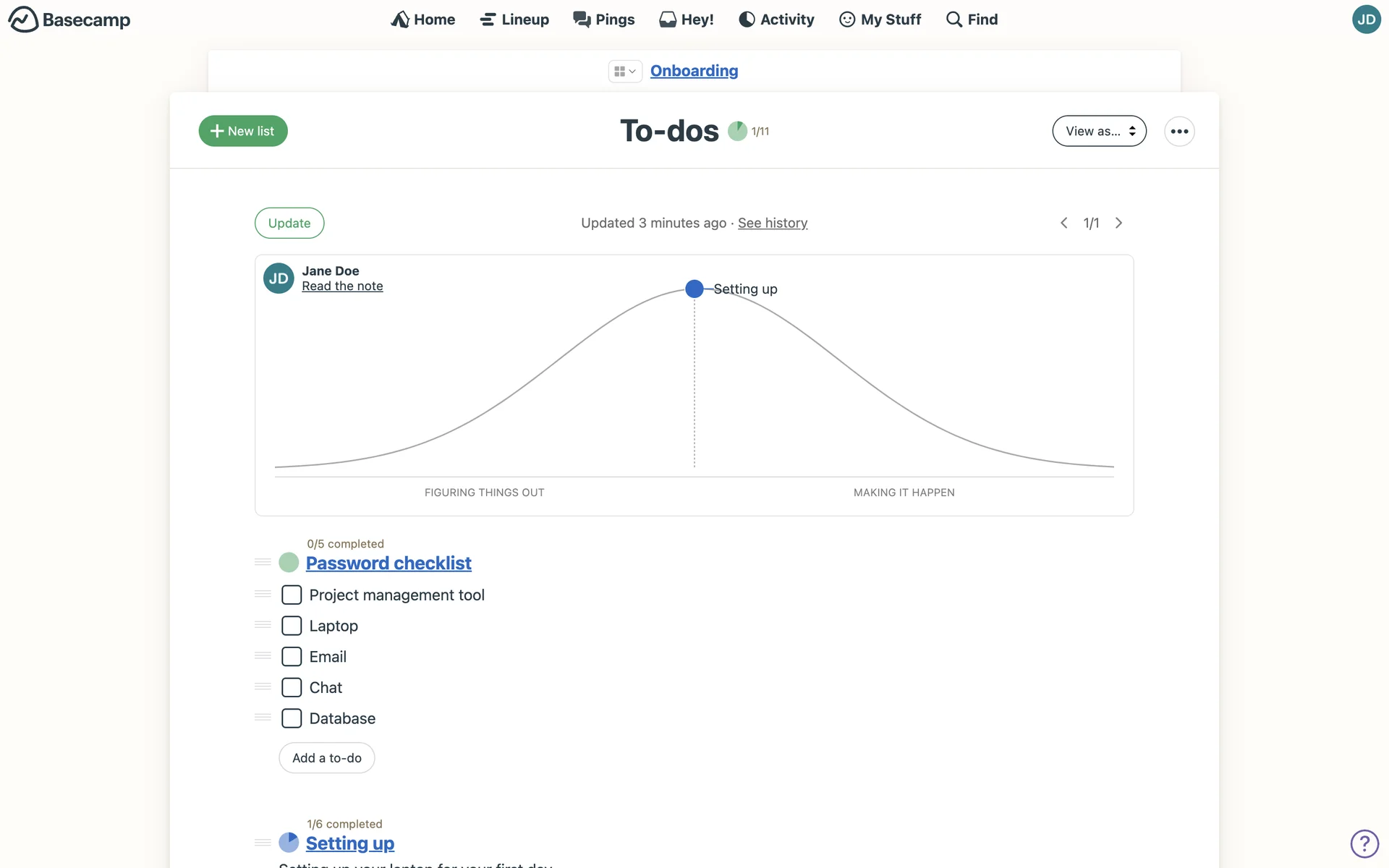The image size is (1389, 868).
Task: Open the Lineup menu item
Action: 514,20
